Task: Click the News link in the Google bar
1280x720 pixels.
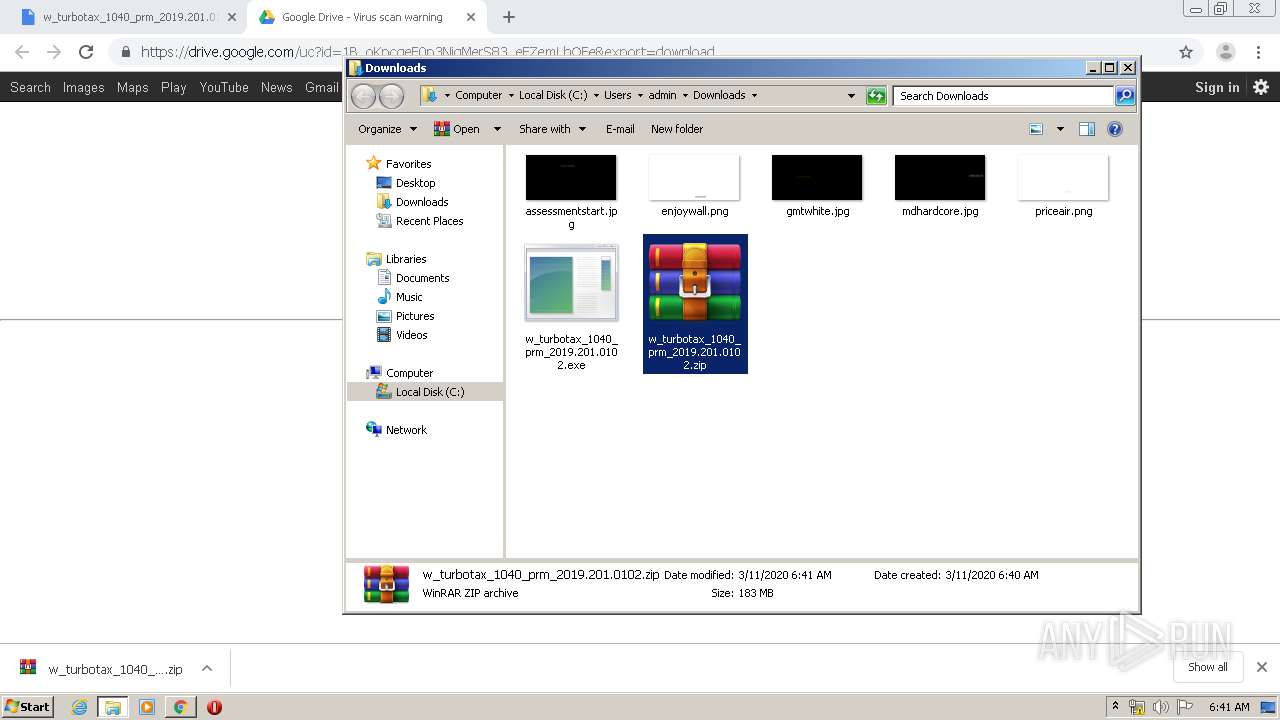Action: point(277,87)
